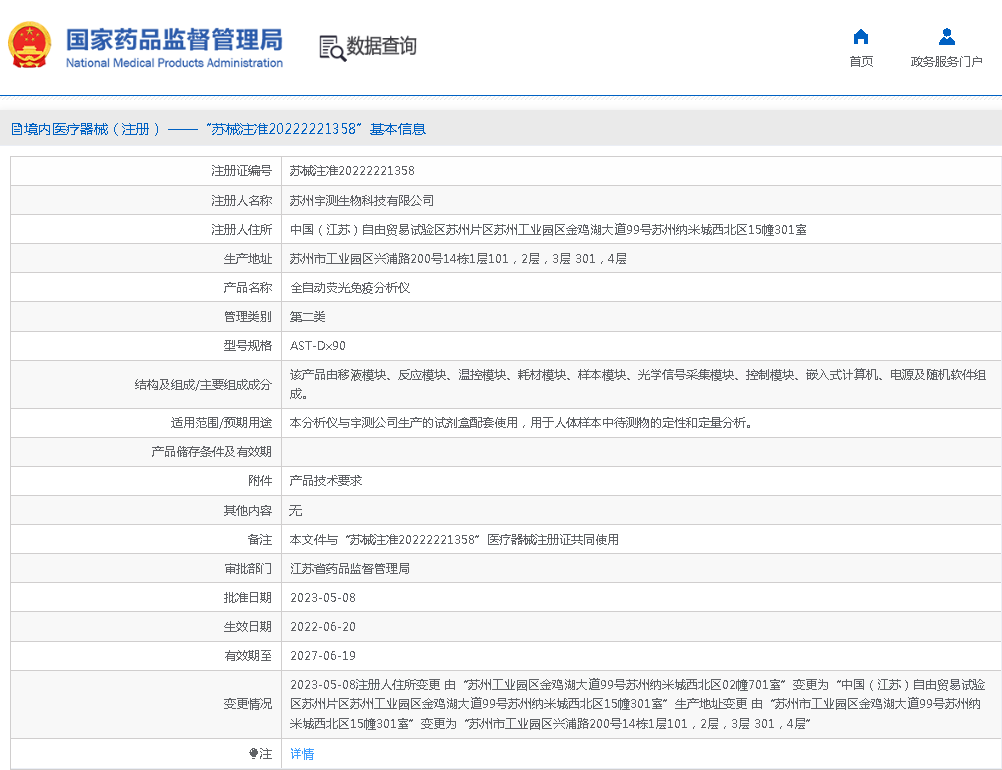Click the small icon before 境内医疗器械 heading
This screenshot has width=1002, height=770.
[x=16, y=129]
